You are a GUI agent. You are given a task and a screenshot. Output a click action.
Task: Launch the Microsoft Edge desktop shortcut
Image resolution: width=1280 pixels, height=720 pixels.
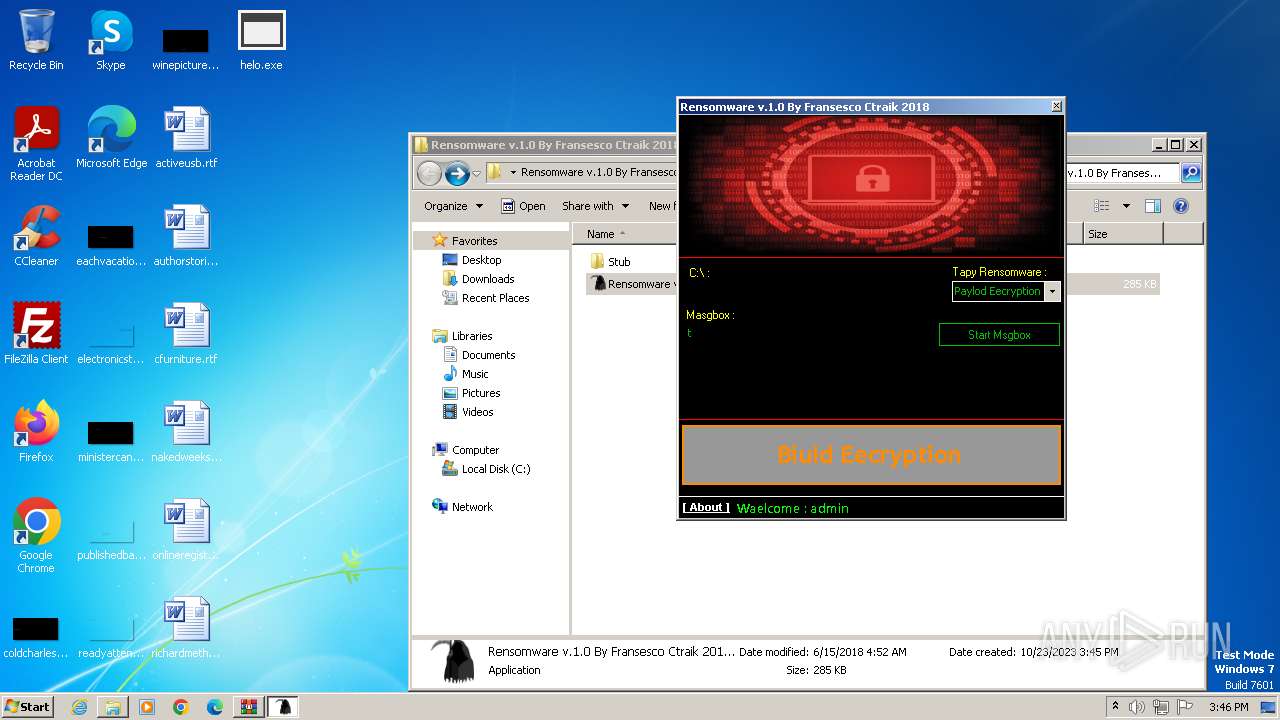pos(111,137)
